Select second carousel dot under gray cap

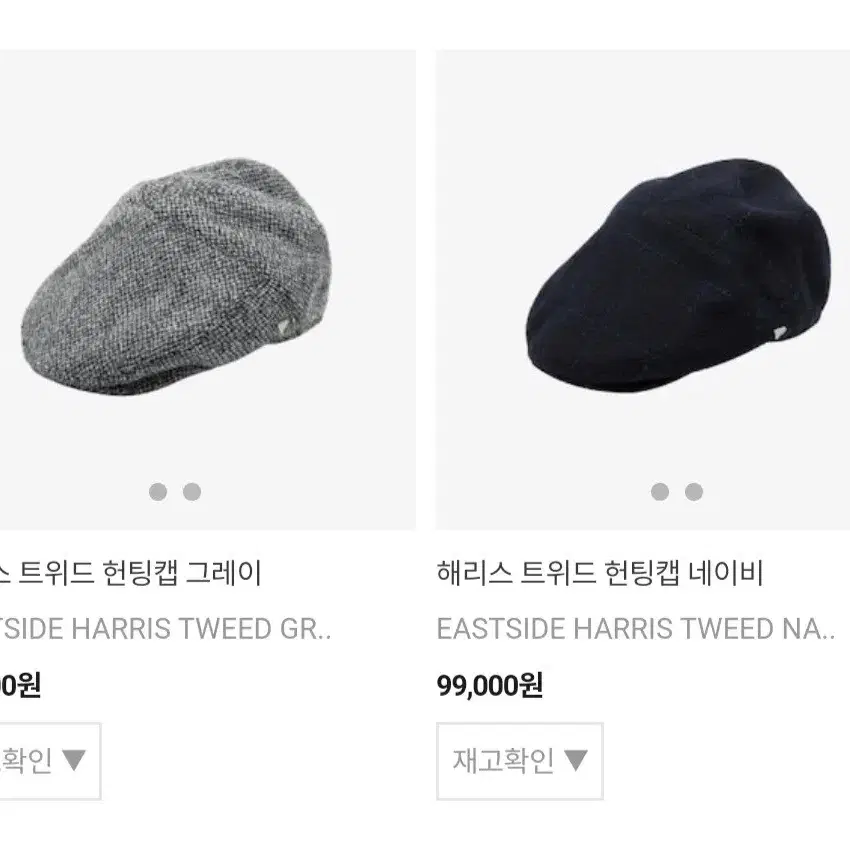click(192, 492)
